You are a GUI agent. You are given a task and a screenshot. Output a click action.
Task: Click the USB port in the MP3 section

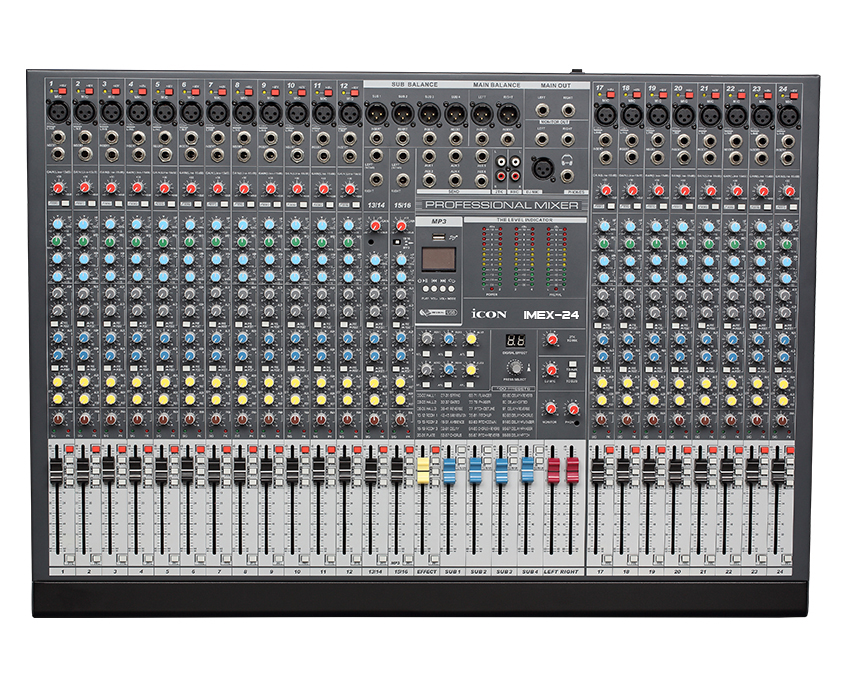(x=439, y=236)
